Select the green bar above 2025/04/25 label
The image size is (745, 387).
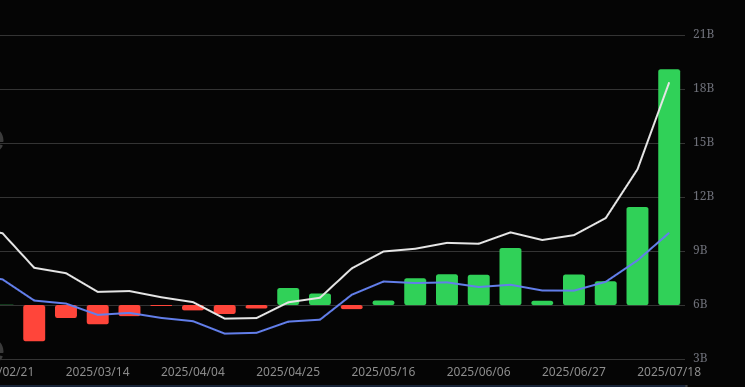[288, 296]
